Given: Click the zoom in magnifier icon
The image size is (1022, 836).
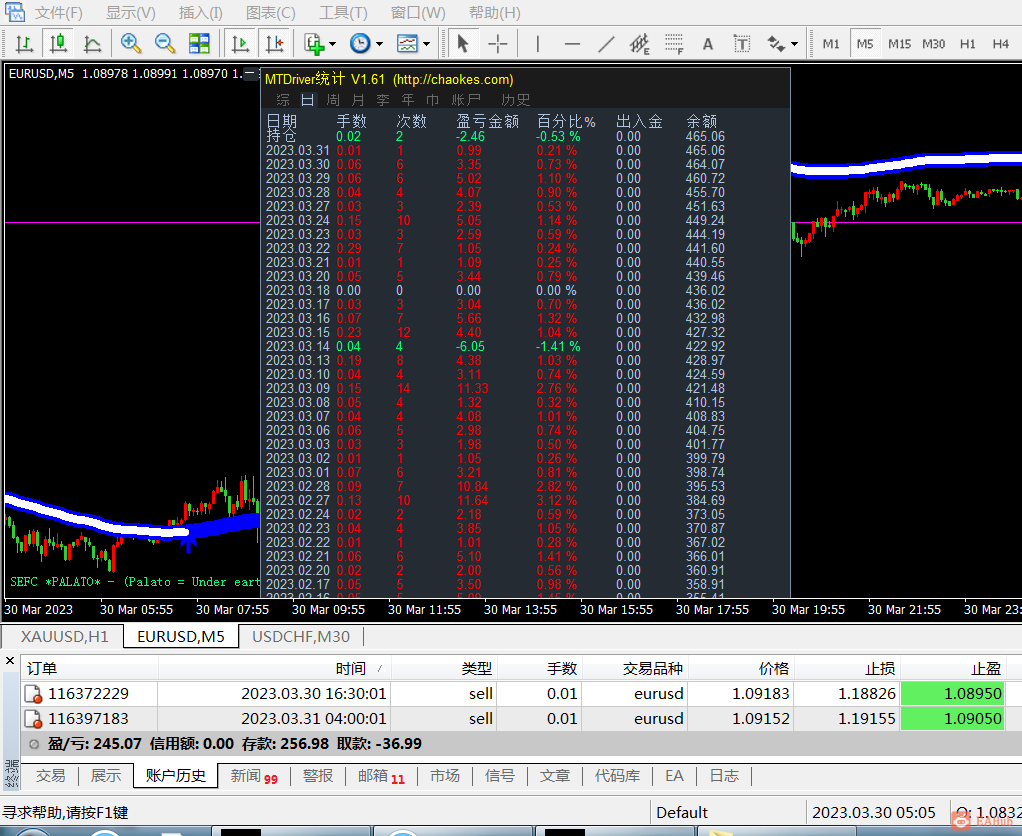Looking at the screenshot, I should (131, 43).
